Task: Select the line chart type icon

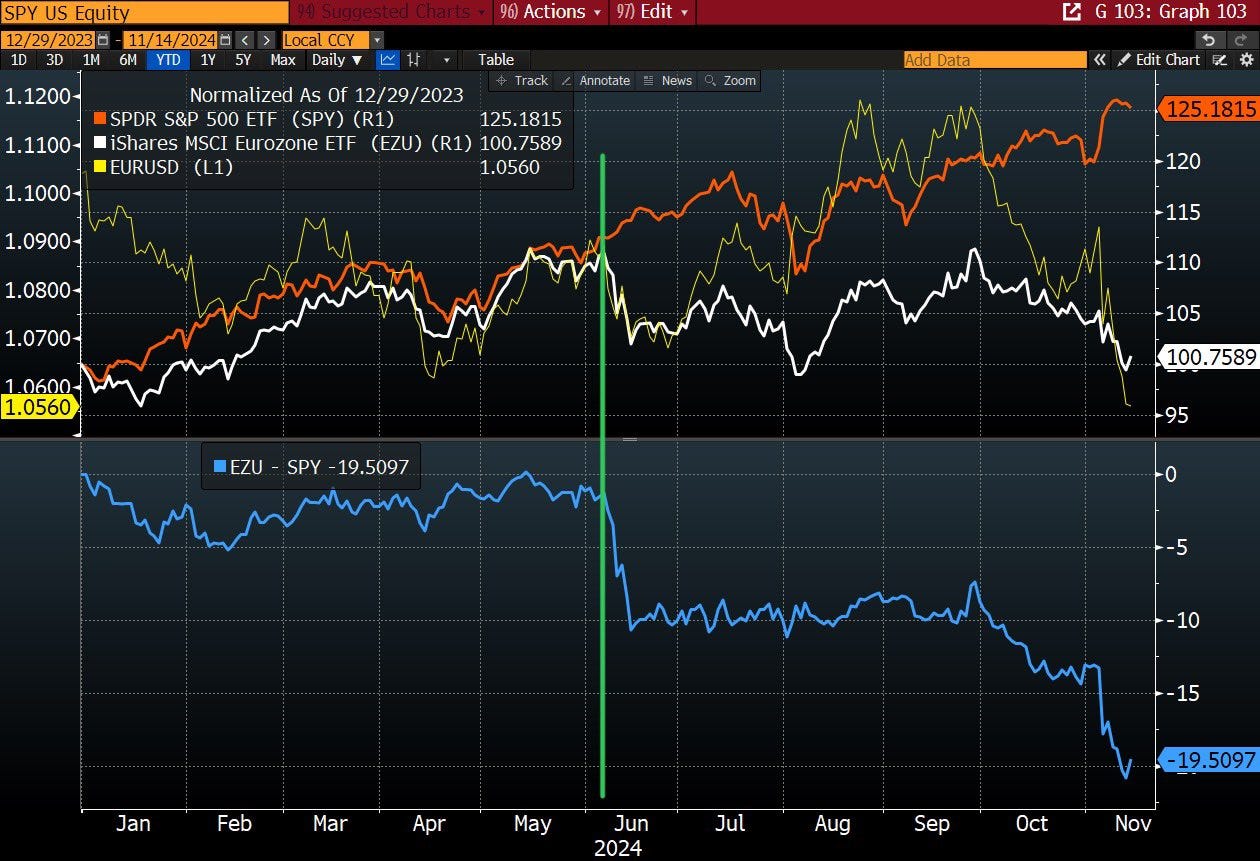Action: [387, 60]
